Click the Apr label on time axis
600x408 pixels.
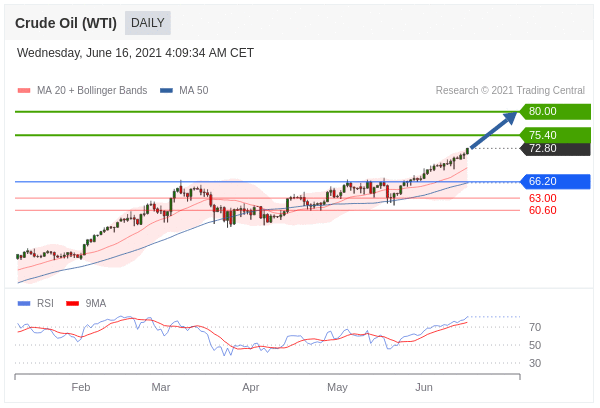(250, 387)
